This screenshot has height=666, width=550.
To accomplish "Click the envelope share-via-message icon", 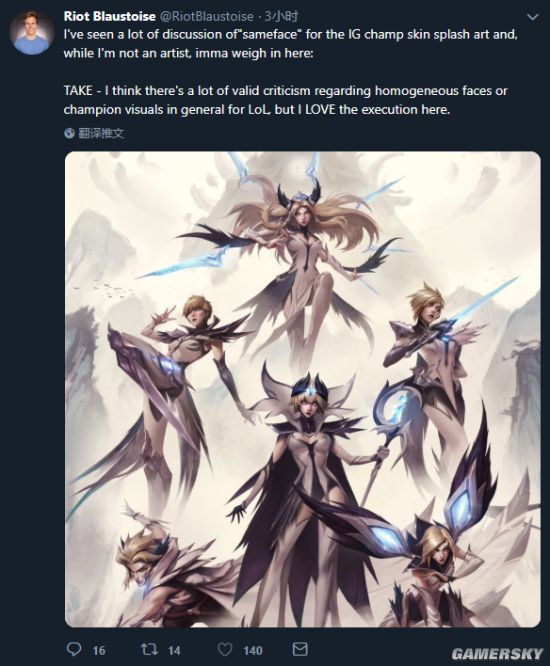I will [x=300, y=649].
